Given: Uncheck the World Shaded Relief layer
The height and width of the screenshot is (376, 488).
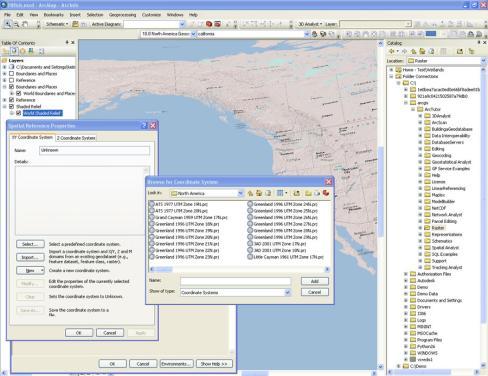Looking at the screenshot, I should tap(19, 113).
